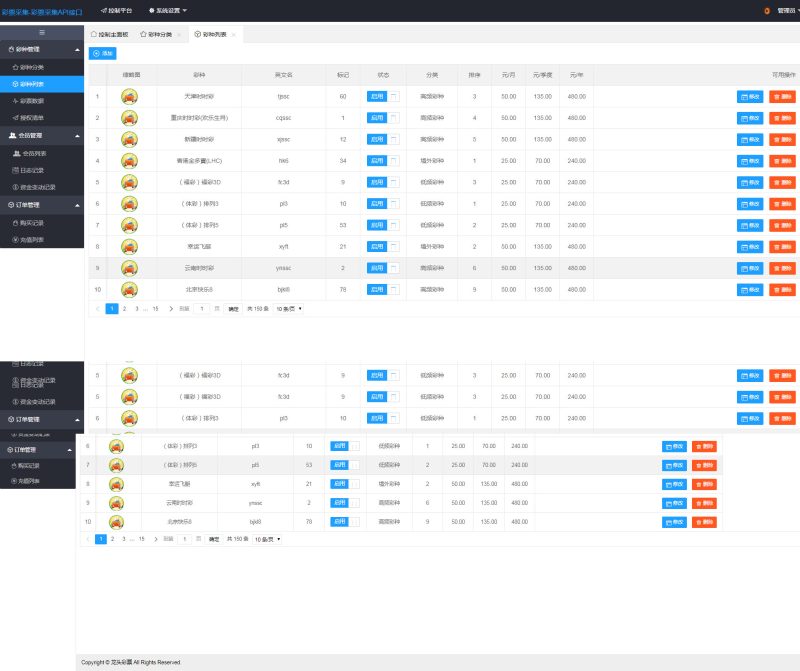This screenshot has width=800, height=671.
Task: Toggle the 启用 switch for hk6
Action: (383, 161)
